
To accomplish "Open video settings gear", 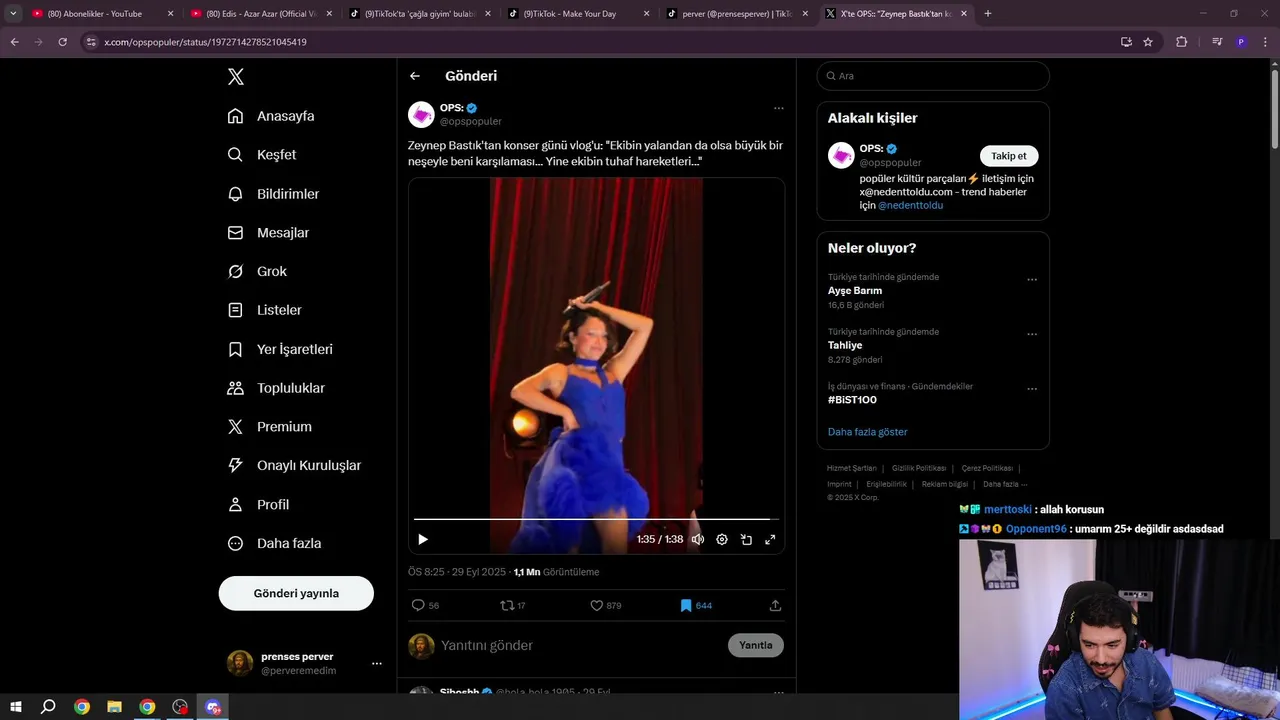I will [722, 539].
